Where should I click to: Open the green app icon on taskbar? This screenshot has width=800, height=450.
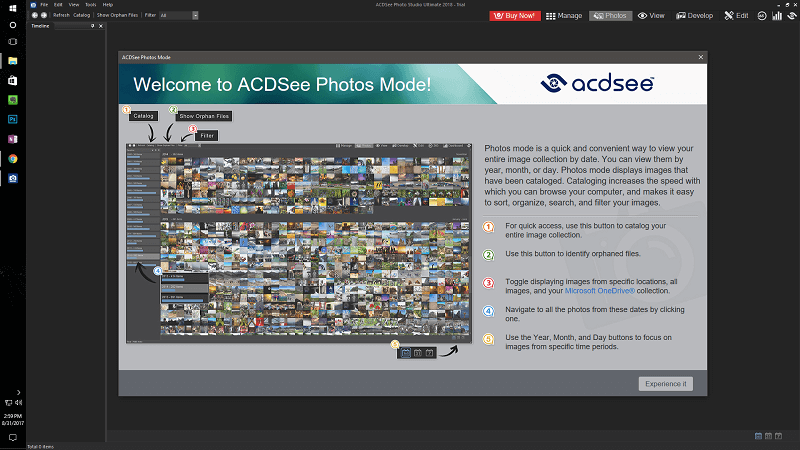[x=13, y=100]
